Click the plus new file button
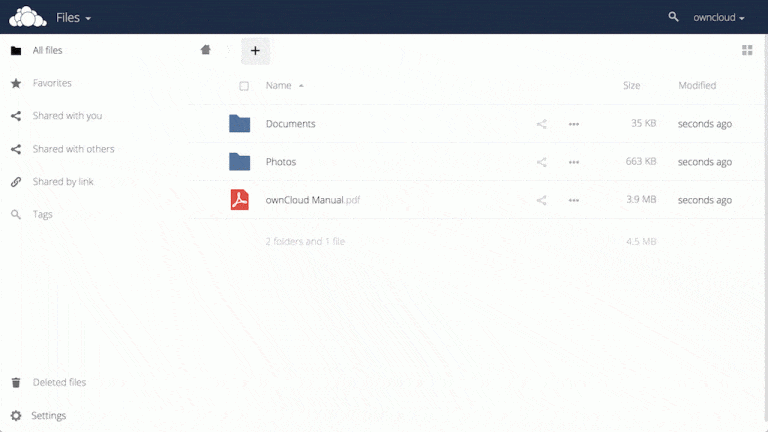This screenshot has height=432, width=768. tap(255, 51)
